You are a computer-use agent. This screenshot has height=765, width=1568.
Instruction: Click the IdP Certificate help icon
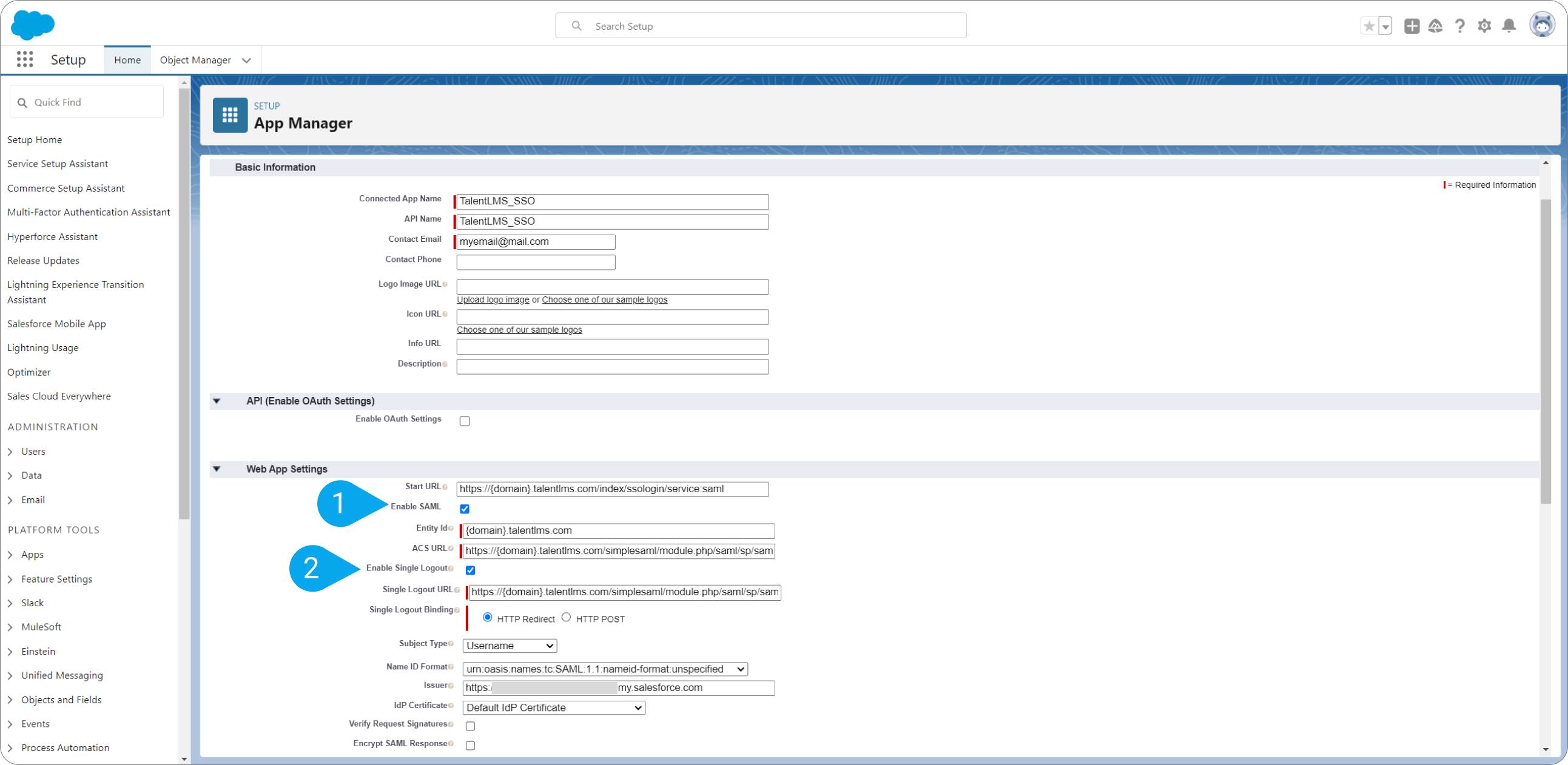tap(451, 706)
